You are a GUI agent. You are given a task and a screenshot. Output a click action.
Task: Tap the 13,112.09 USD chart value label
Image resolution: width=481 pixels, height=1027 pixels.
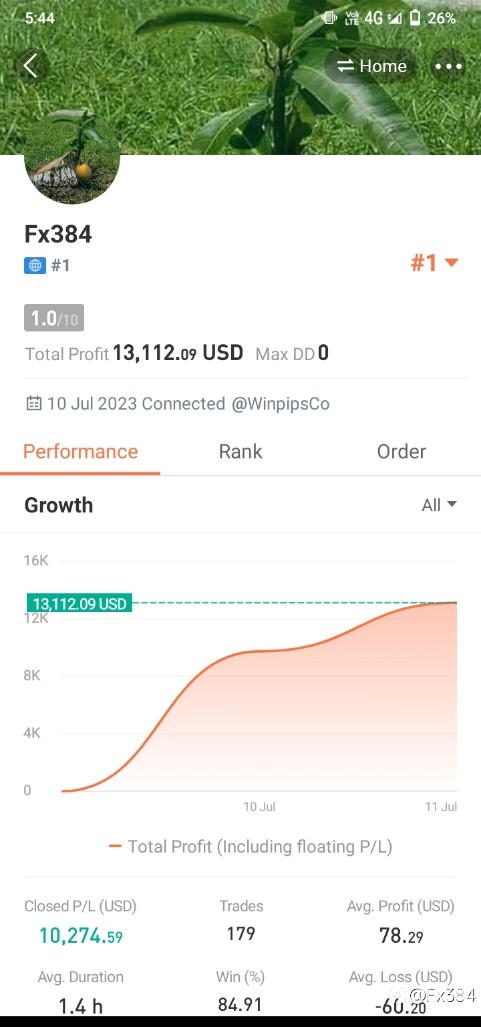click(x=79, y=603)
